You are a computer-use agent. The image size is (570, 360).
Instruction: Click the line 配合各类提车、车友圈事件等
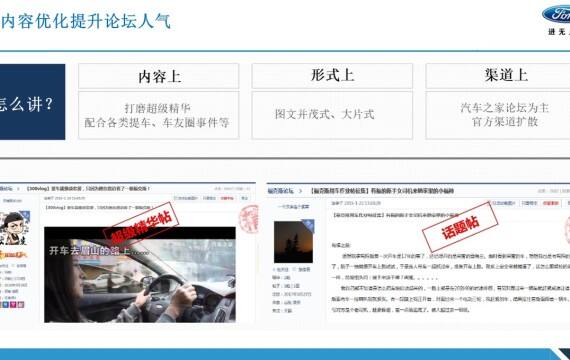[157, 123]
